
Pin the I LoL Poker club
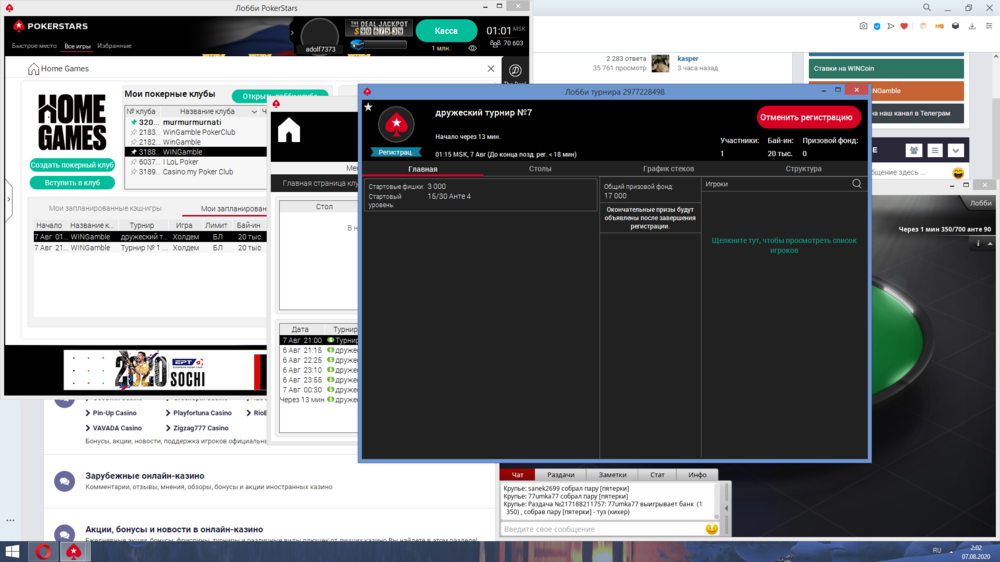coord(133,162)
